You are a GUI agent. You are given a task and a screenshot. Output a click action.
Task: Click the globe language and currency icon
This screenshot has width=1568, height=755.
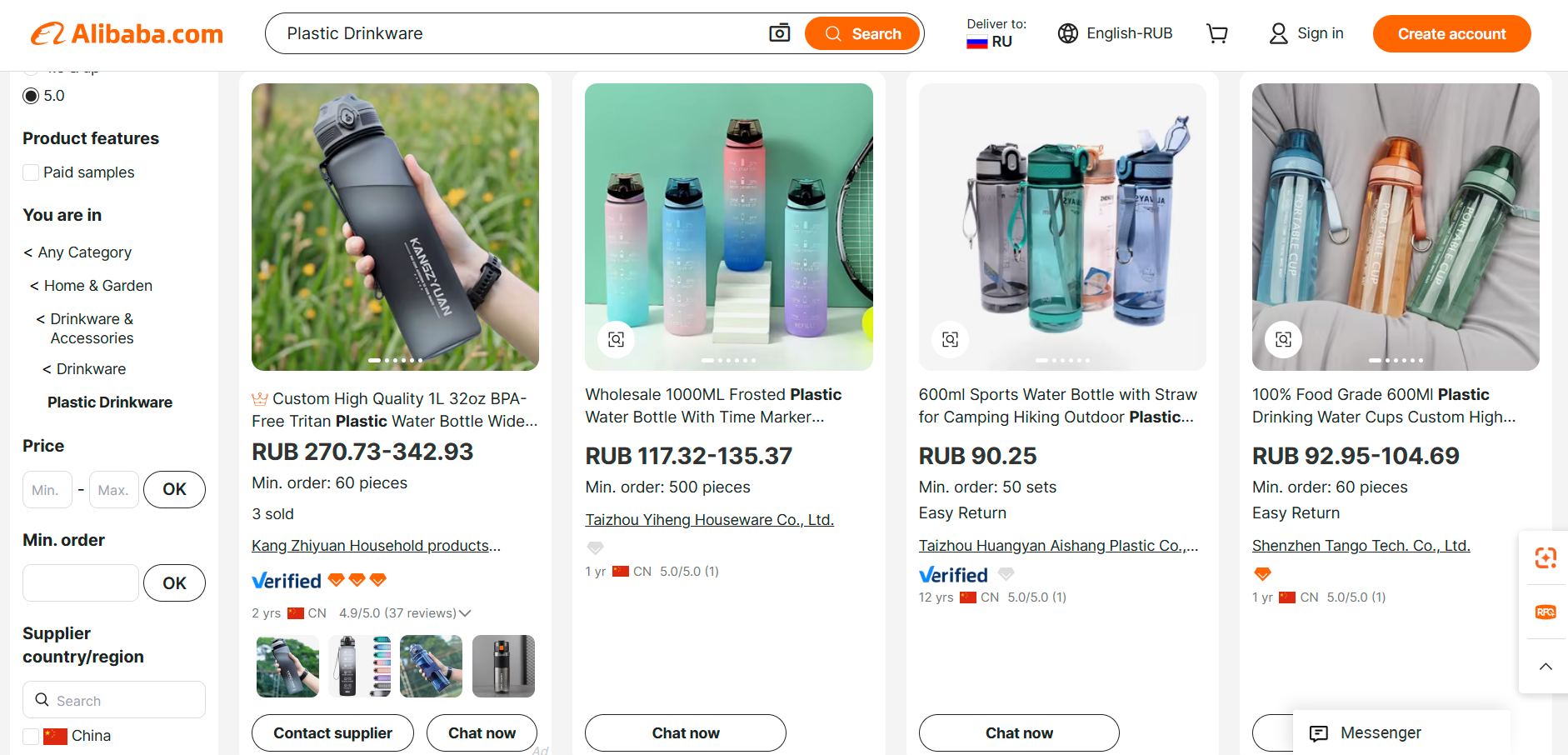coord(1067,33)
